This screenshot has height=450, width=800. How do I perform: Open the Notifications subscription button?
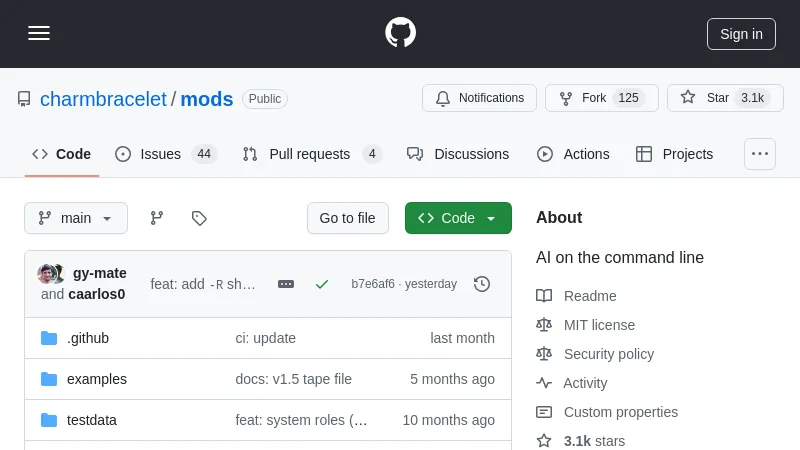pyautogui.click(x=479, y=98)
